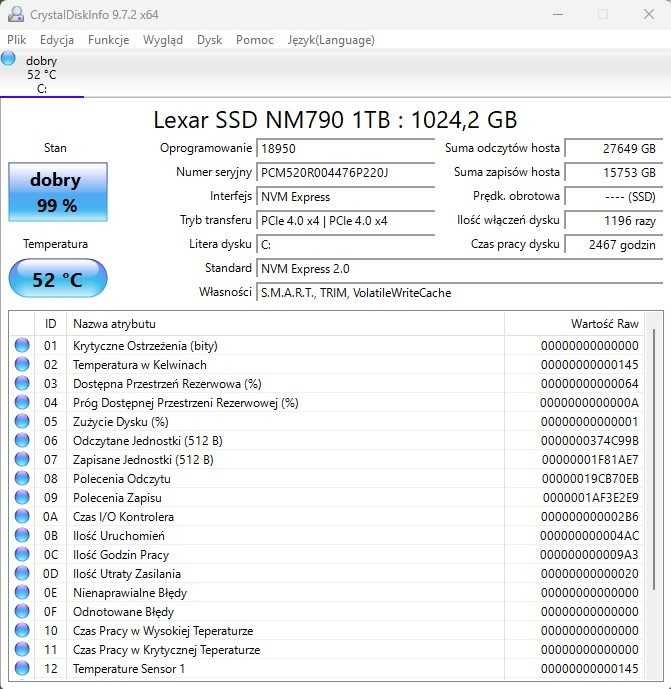Image resolution: width=671 pixels, height=689 pixels.
Task: Minimize the CrystalDiskInfo window
Action: (x=558, y=14)
